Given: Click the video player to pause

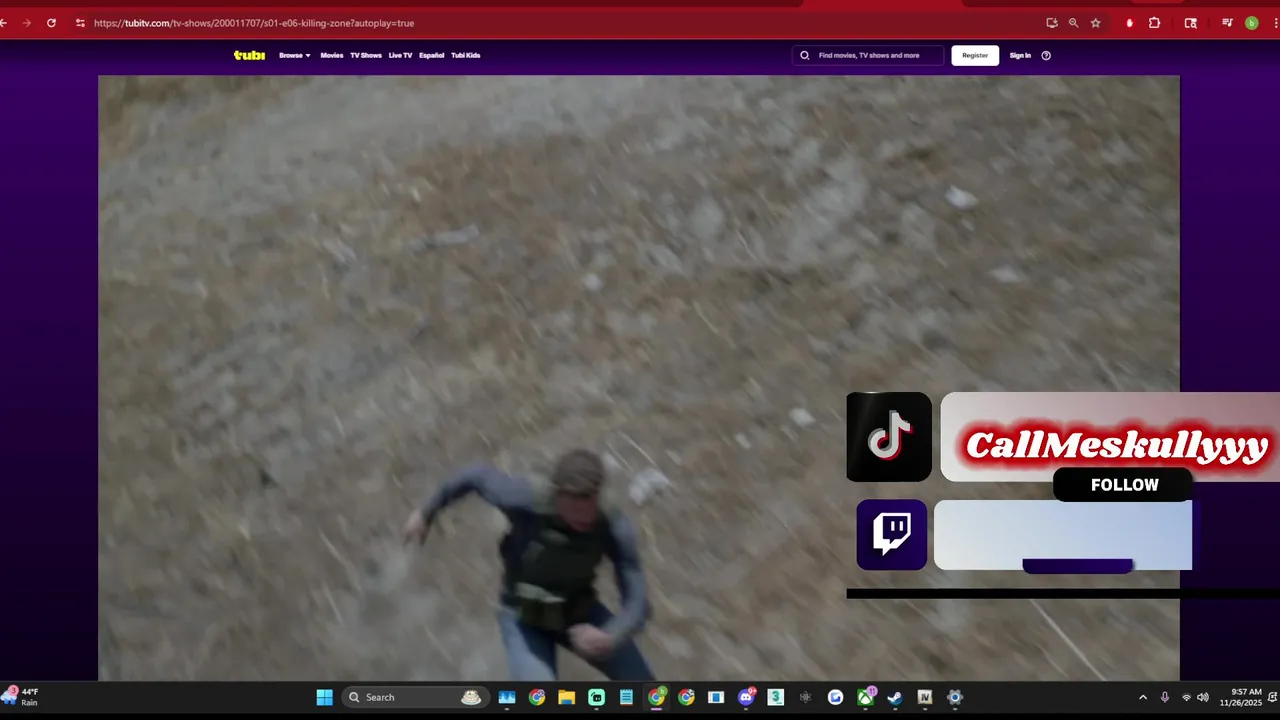Looking at the screenshot, I should 638,378.
